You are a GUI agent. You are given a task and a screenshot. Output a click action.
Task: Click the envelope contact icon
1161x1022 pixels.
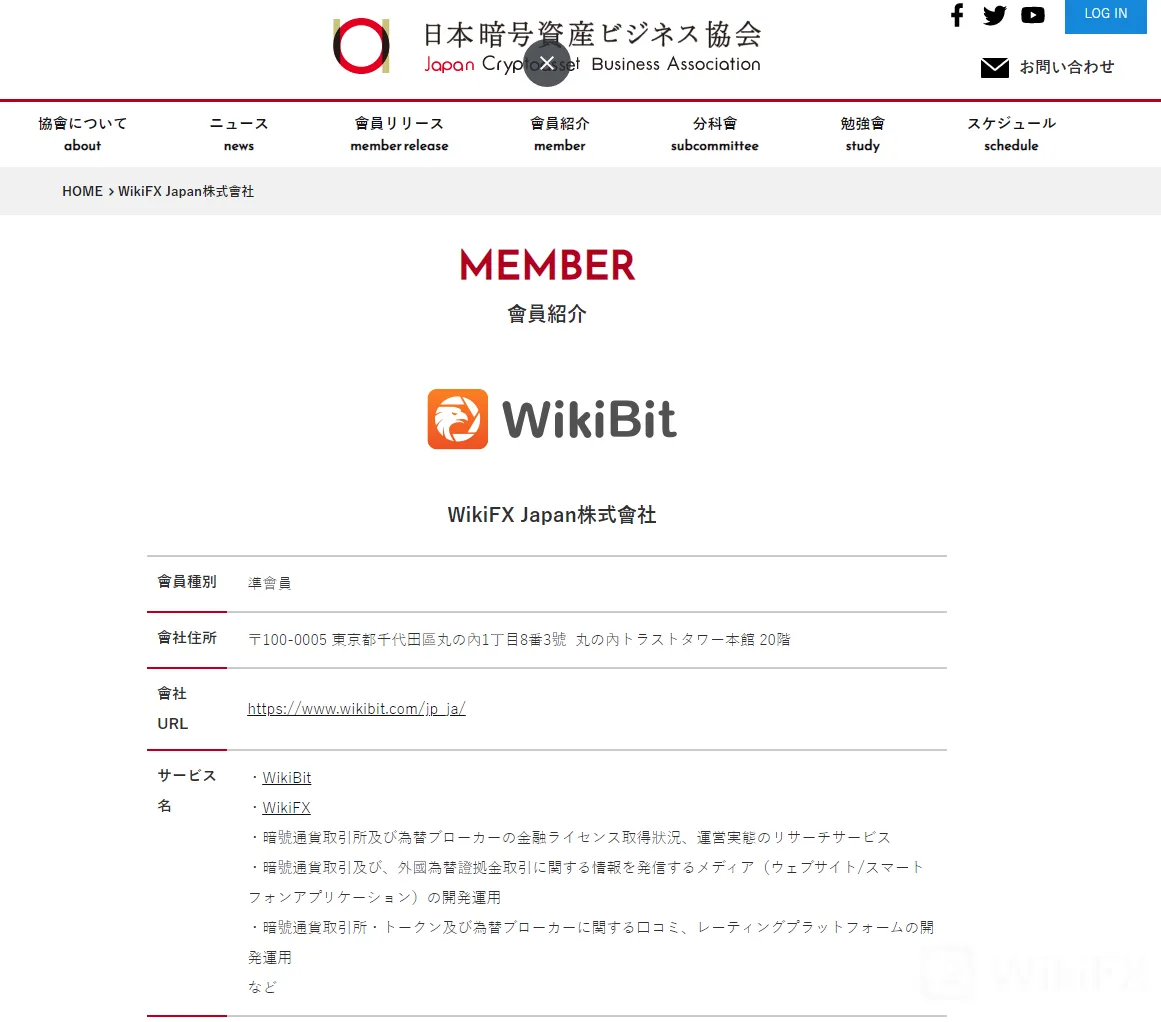994,67
